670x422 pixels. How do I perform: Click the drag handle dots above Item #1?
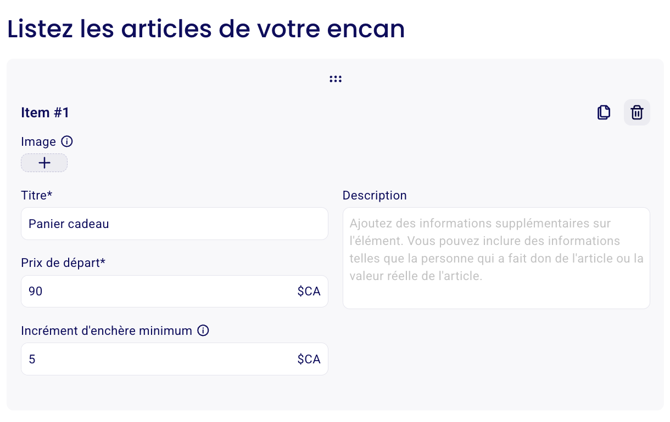(x=335, y=79)
